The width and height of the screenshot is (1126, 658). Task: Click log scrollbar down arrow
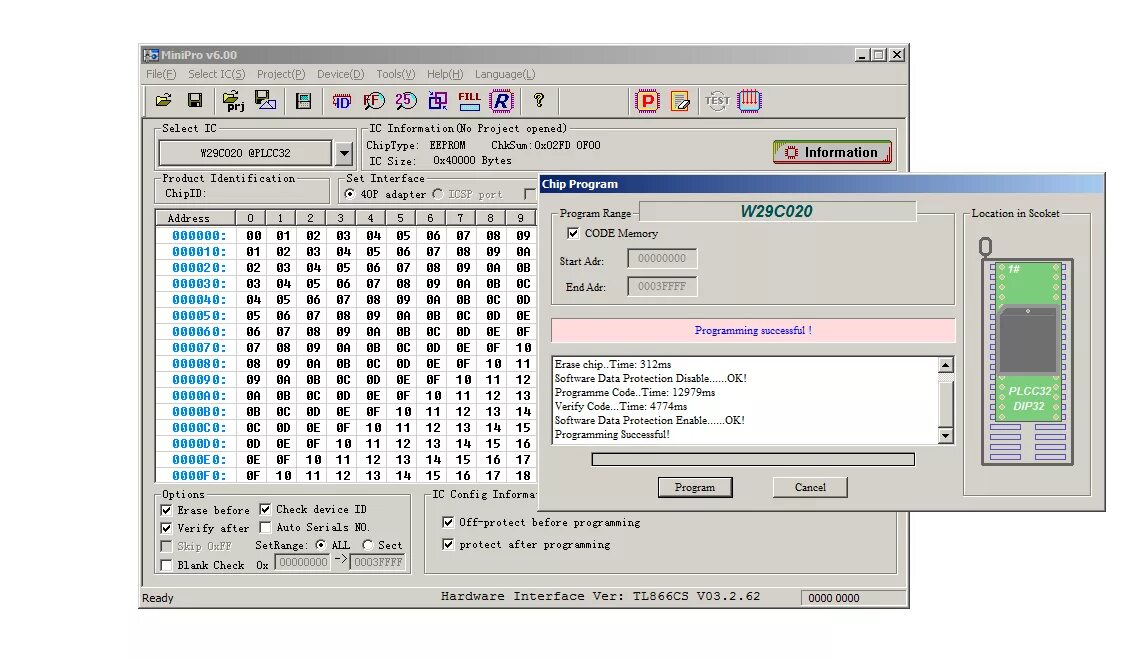946,435
